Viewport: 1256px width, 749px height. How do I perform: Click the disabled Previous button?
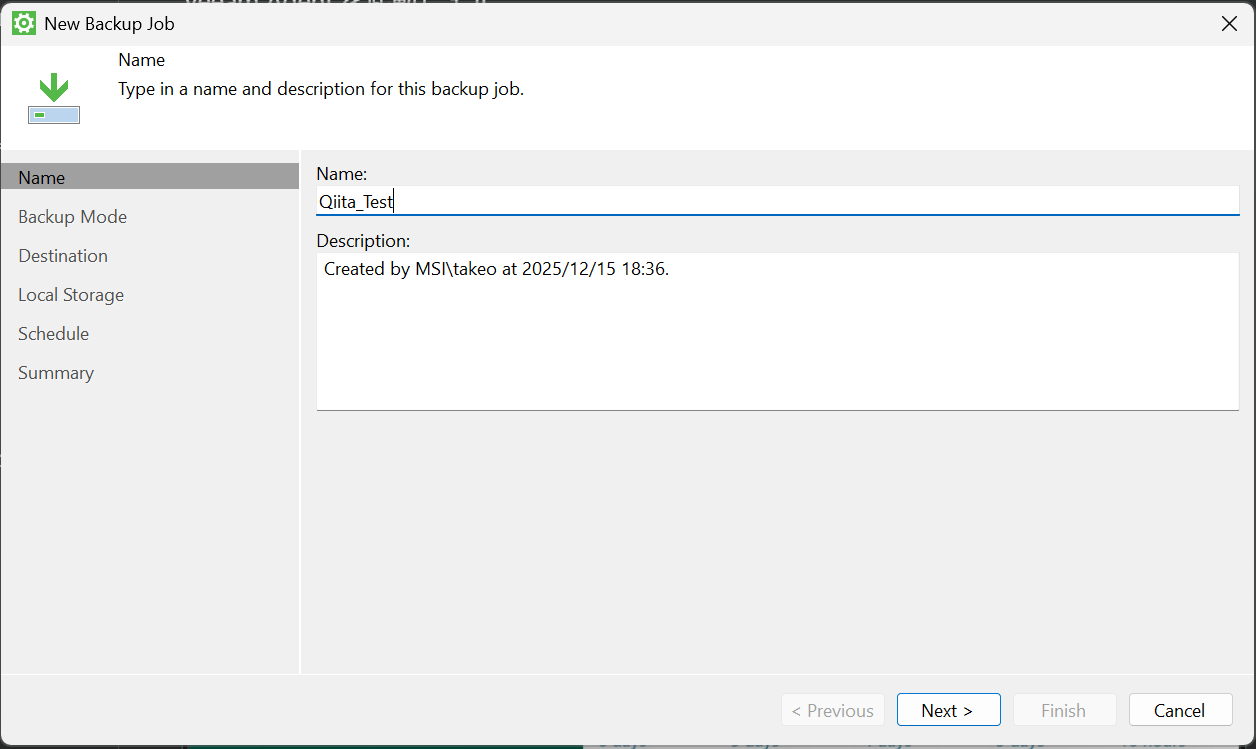click(833, 710)
